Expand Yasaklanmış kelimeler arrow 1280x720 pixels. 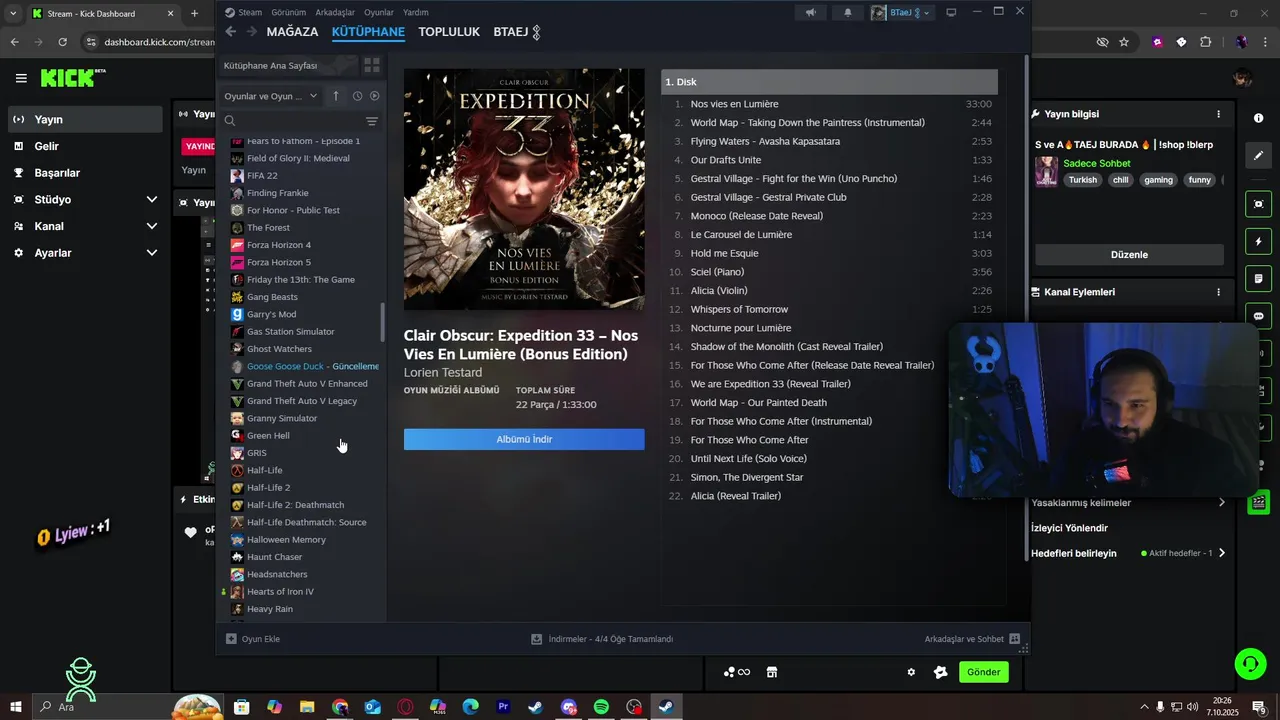1221,503
